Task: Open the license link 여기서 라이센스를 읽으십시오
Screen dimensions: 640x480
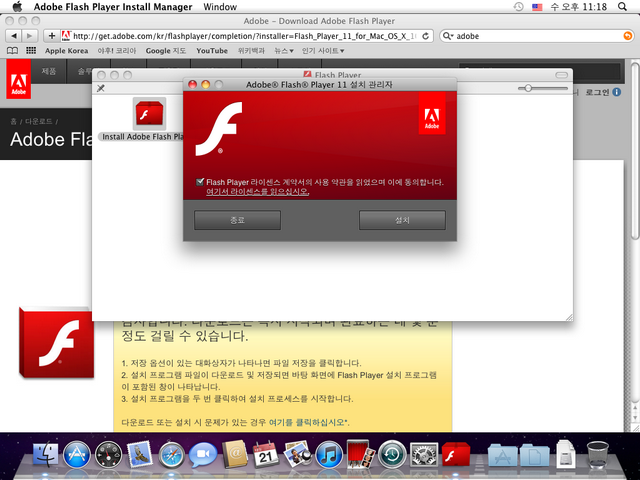Action: [x=258, y=191]
